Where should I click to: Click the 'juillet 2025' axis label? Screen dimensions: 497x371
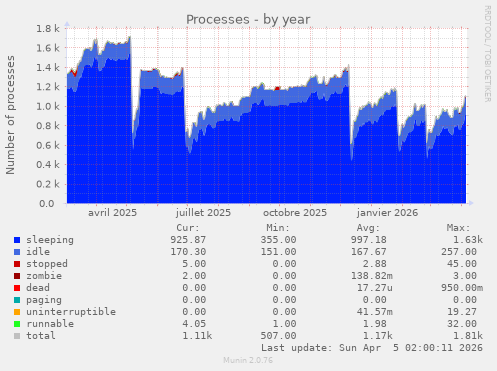click(x=203, y=213)
